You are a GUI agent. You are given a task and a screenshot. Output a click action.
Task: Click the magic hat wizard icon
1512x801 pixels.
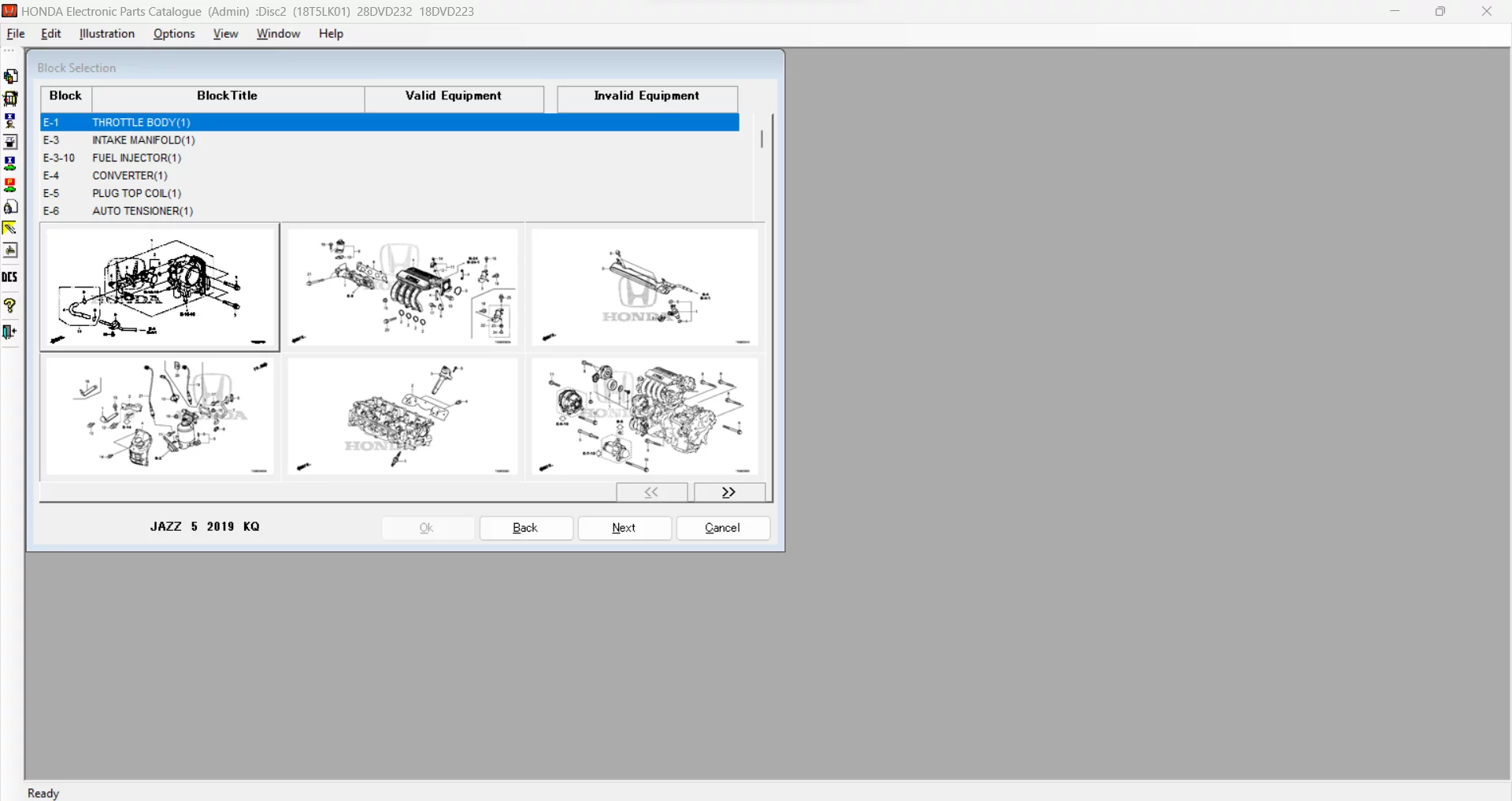click(x=10, y=143)
